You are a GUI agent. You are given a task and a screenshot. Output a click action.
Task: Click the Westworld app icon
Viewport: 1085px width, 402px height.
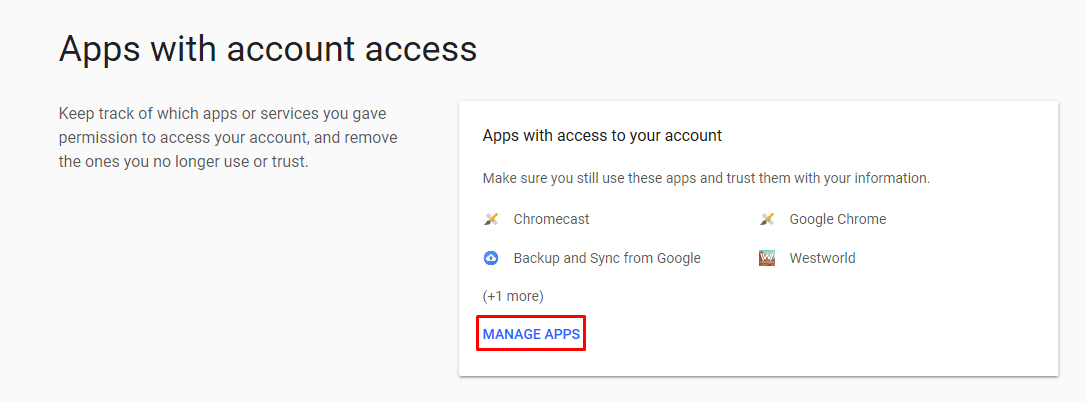coord(767,258)
